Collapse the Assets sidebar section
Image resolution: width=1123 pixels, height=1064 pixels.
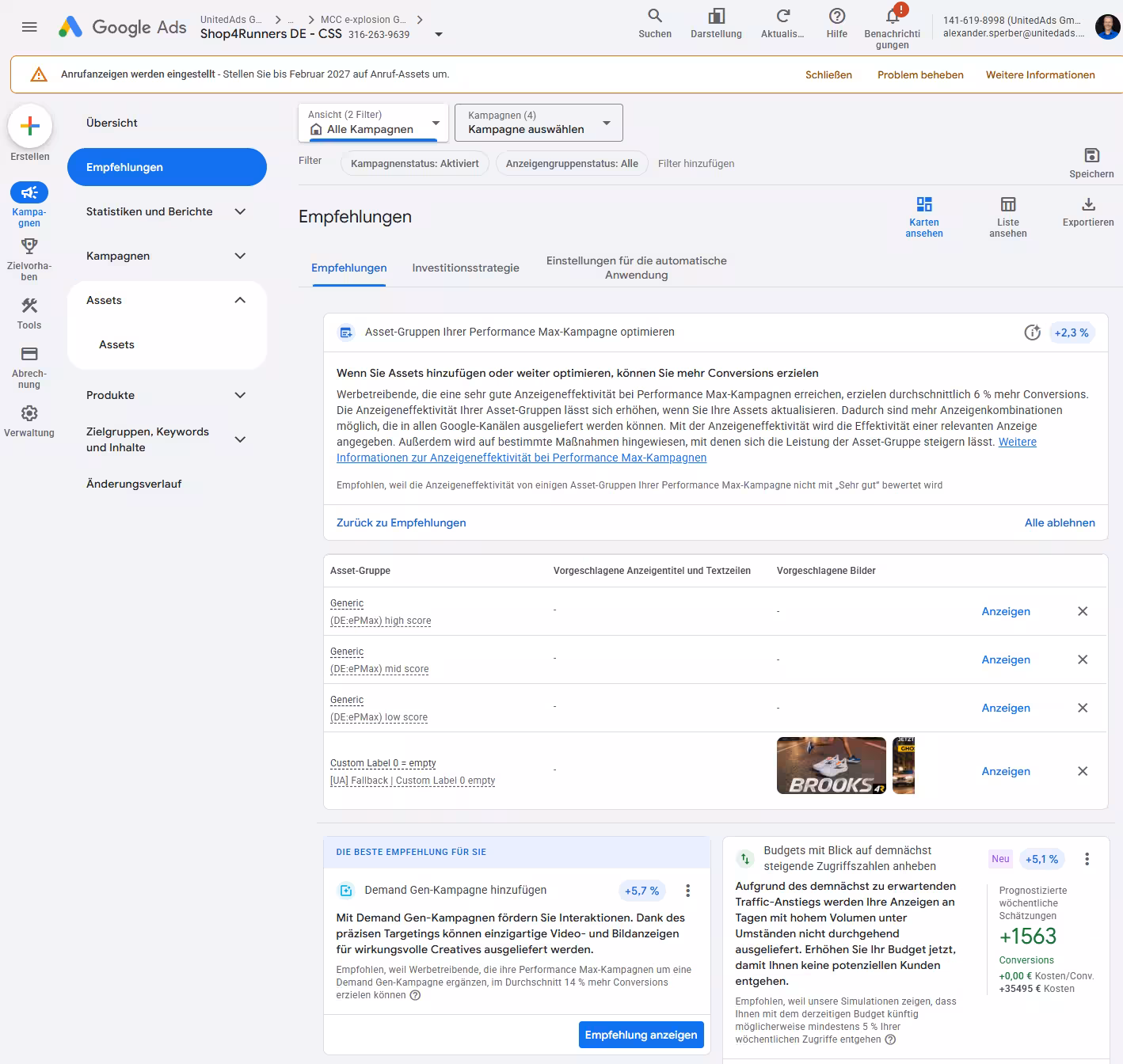point(240,300)
